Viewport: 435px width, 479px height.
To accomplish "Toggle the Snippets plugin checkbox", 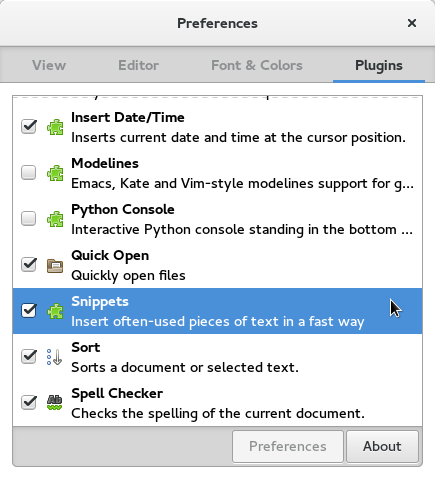I will tap(29, 310).
